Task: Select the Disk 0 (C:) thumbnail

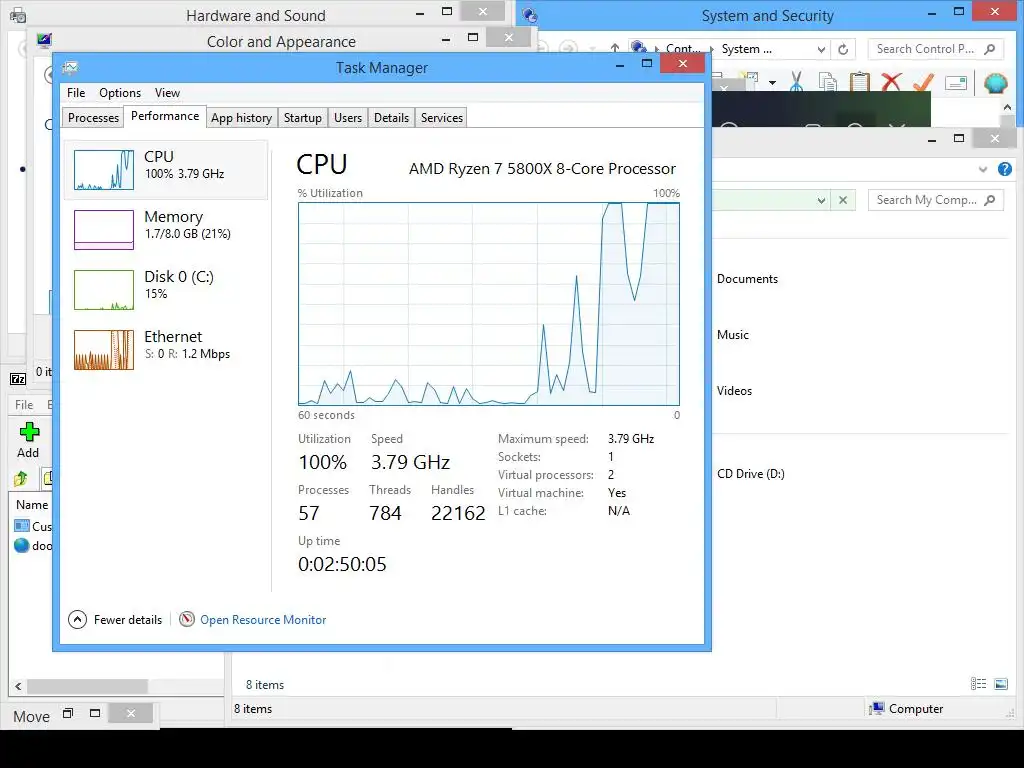Action: 104,289
